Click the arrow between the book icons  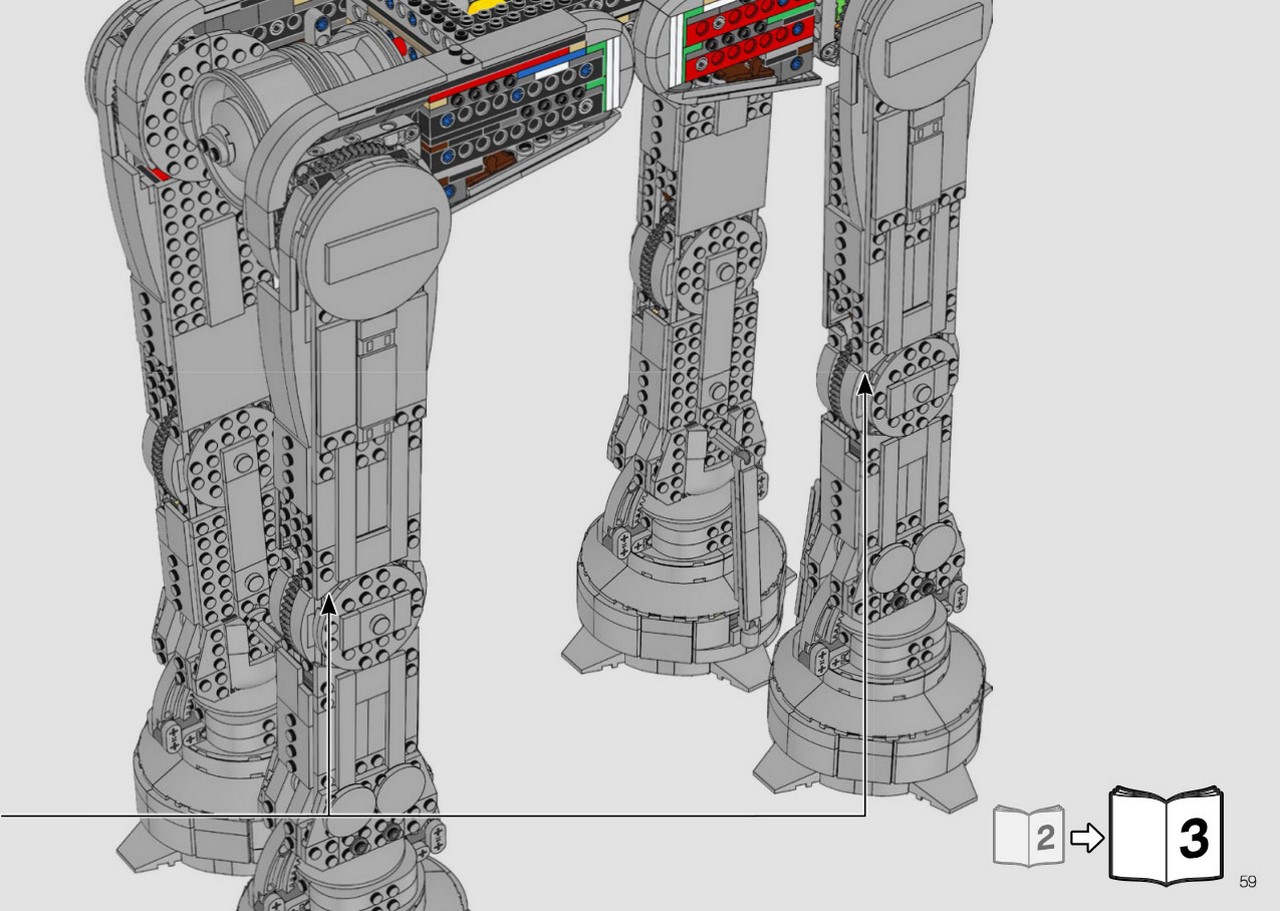pyautogui.click(x=1087, y=838)
